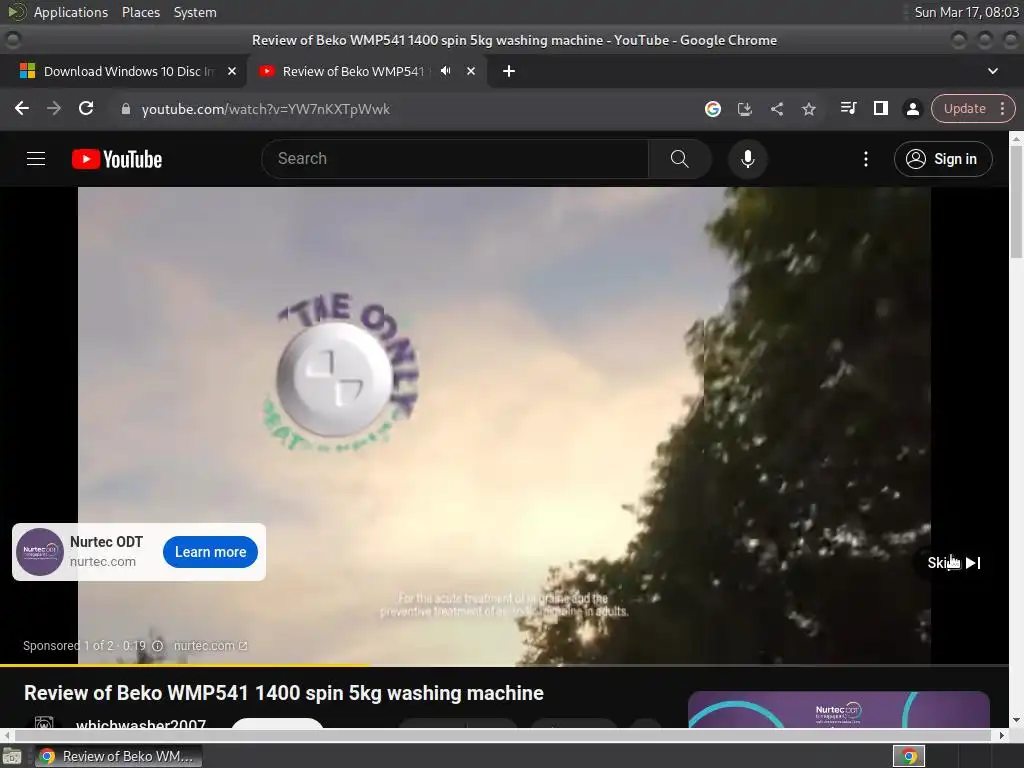Visit nurtec.com link beside Sponsored
Image resolution: width=1024 pixels, height=768 pixels.
pyautogui.click(x=210, y=646)
